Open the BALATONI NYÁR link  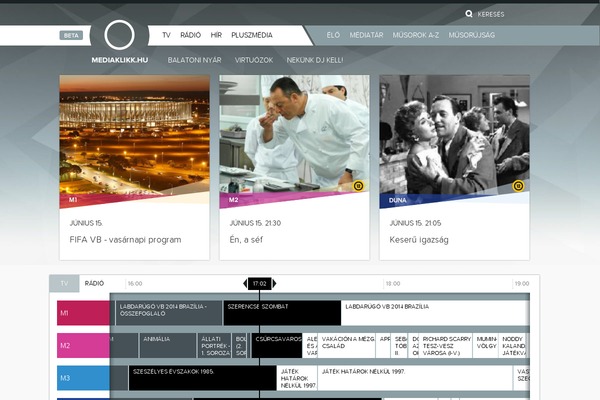(x=194, y=60)
